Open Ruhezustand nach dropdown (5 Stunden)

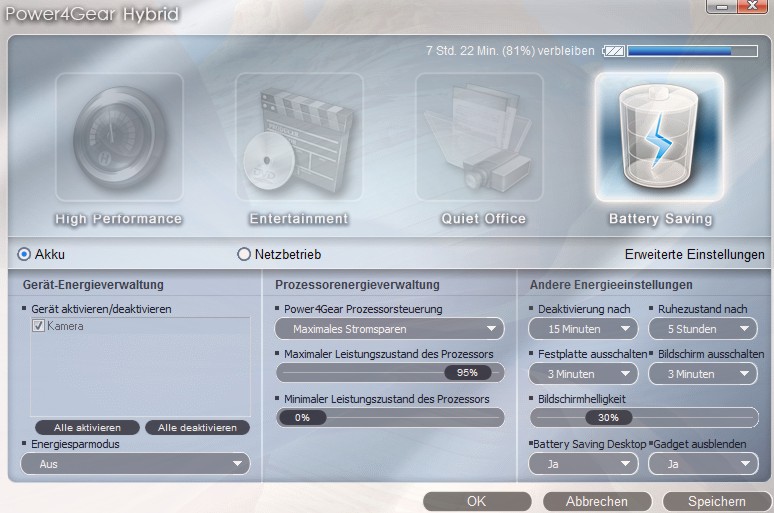click(702, 329)
